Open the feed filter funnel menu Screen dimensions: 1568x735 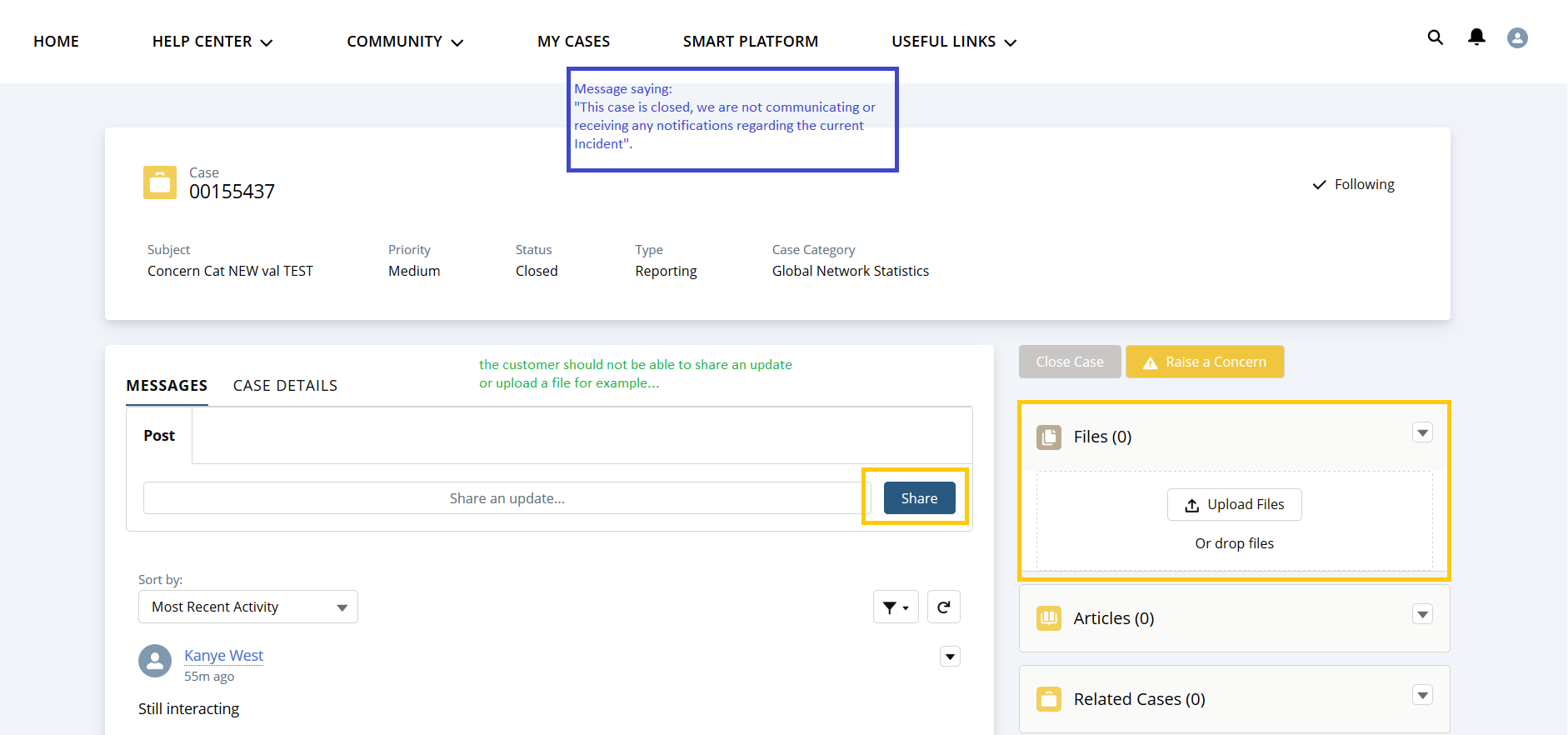[896, 607]
